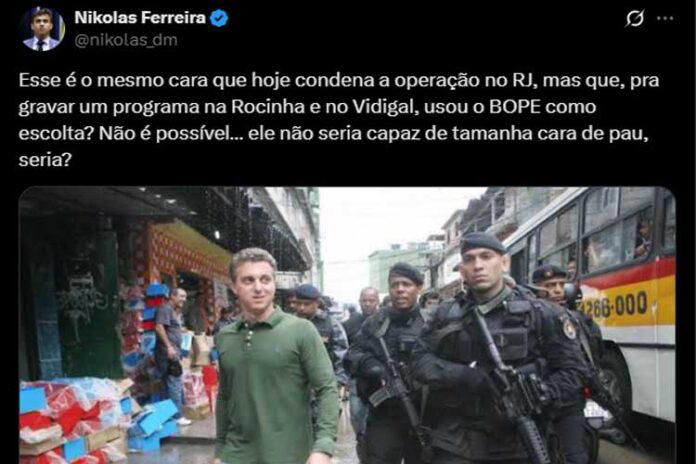The width and height of the screenshot is (696, 464).
Task: Open Nikolas Ferreira's profile avatar
Action: 43,30
